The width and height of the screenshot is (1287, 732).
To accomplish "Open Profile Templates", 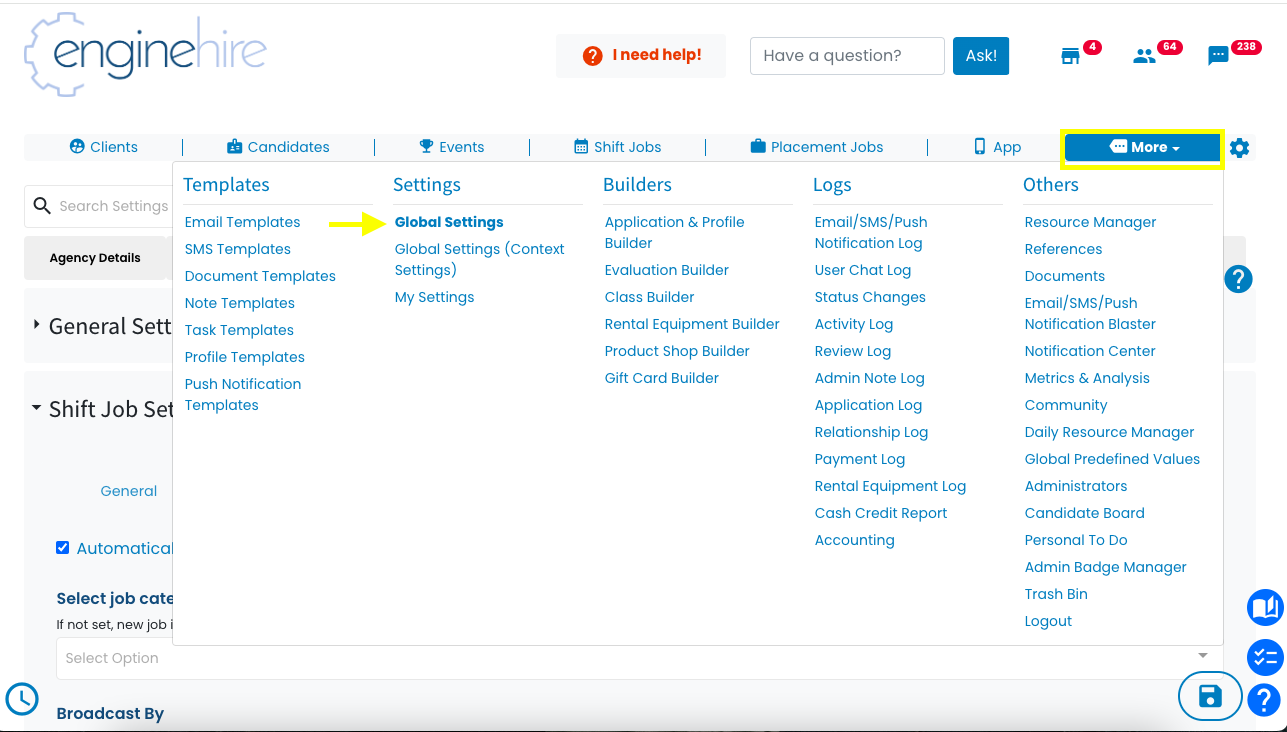I will click(245, 357).
